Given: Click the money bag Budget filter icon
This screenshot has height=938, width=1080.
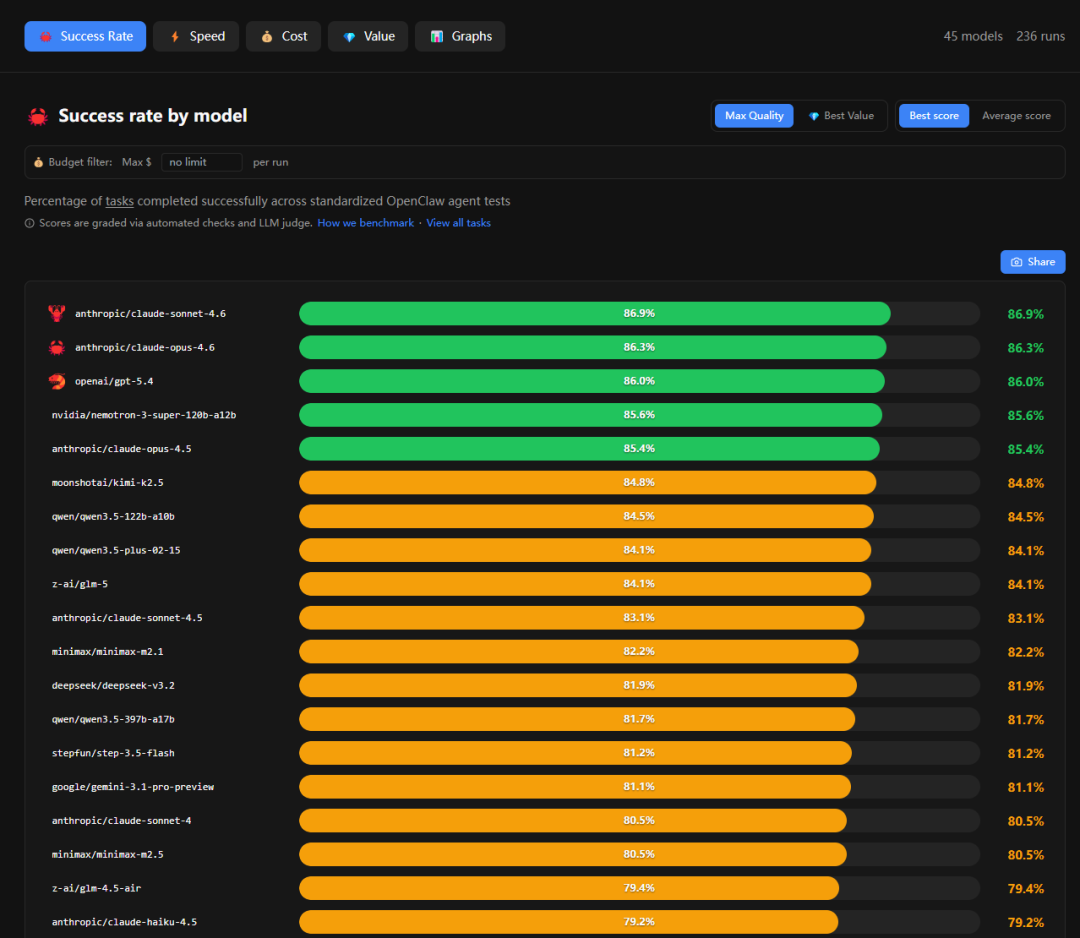Looking at the screenshot, I should pos(39,163).
